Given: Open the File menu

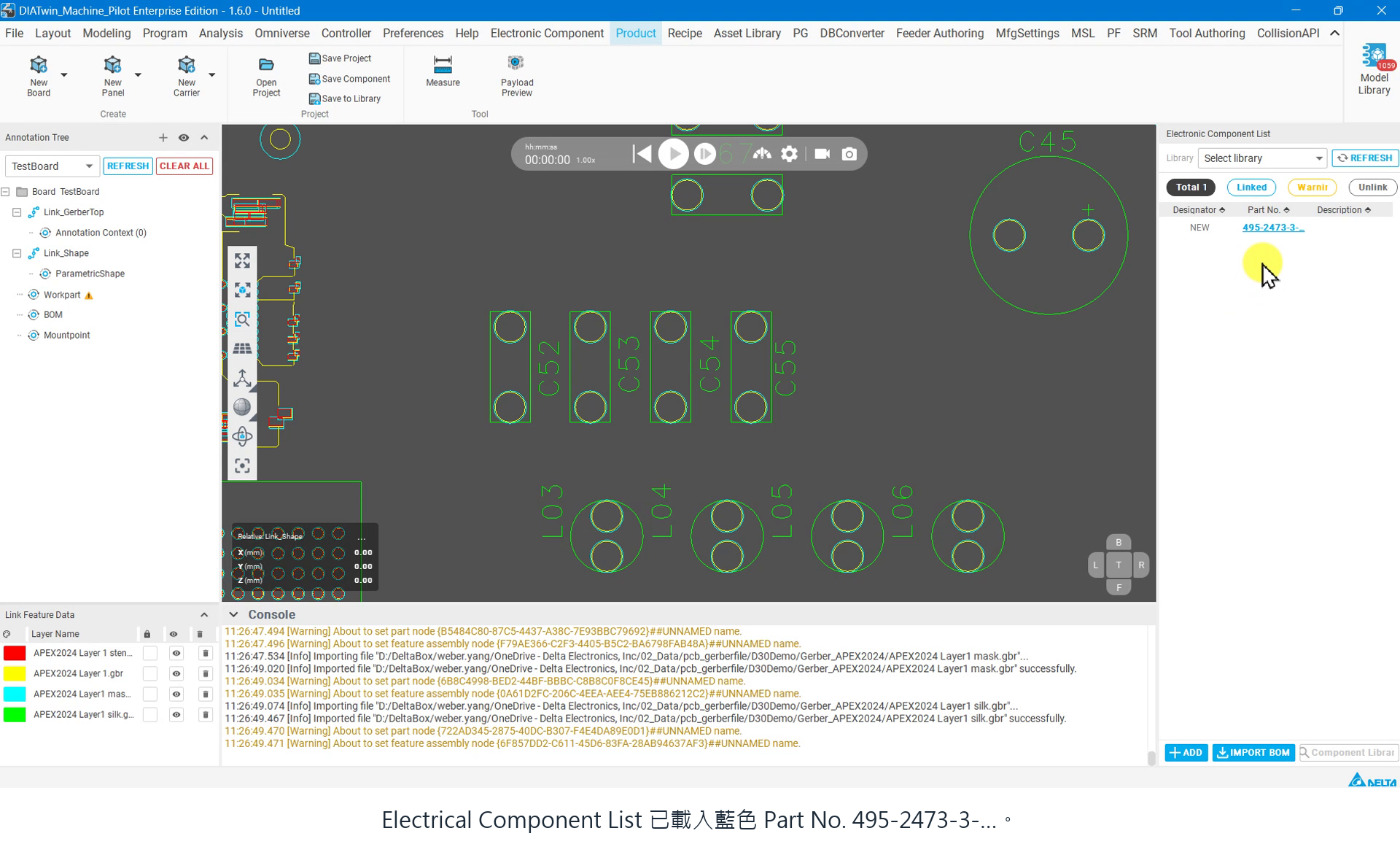Looking at the screenshot, I should (x=14, y=34).
